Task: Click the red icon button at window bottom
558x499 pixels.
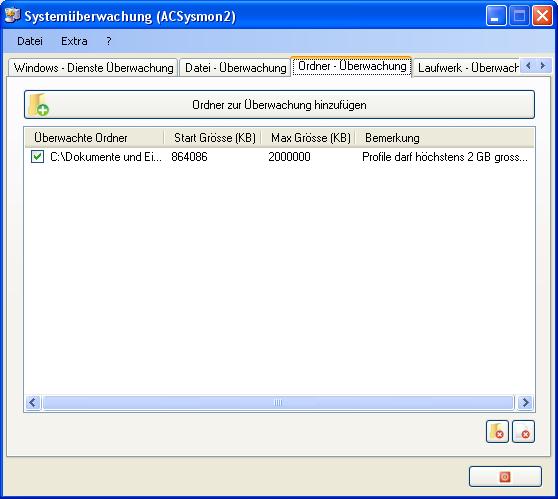Action: pos(505,476)
